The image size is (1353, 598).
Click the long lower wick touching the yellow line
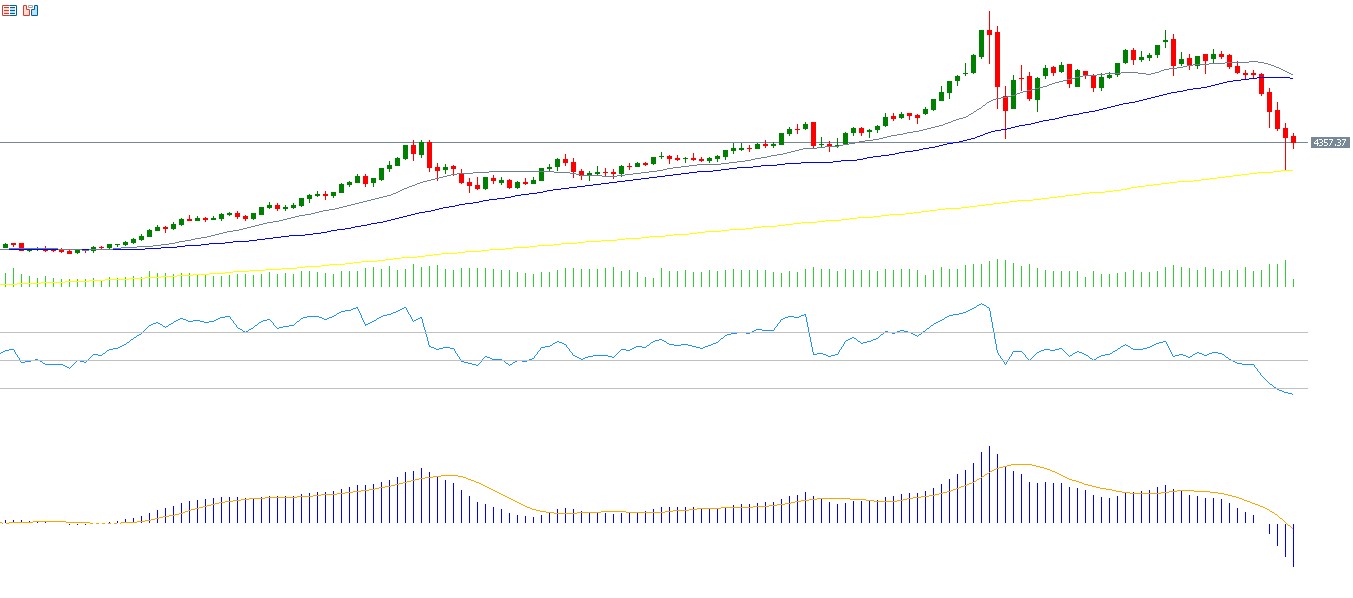[1285, 156]
